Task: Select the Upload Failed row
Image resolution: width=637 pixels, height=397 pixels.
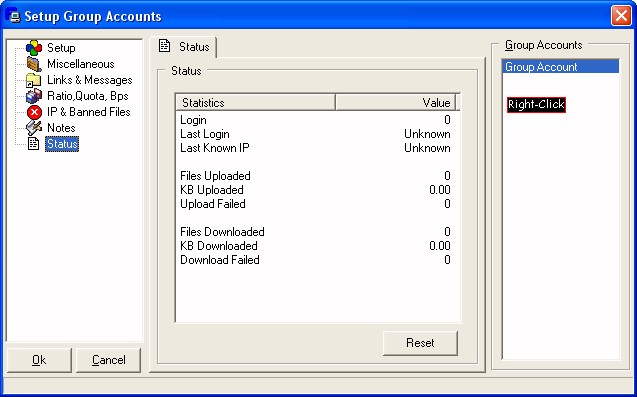Action: pos(315,204)
